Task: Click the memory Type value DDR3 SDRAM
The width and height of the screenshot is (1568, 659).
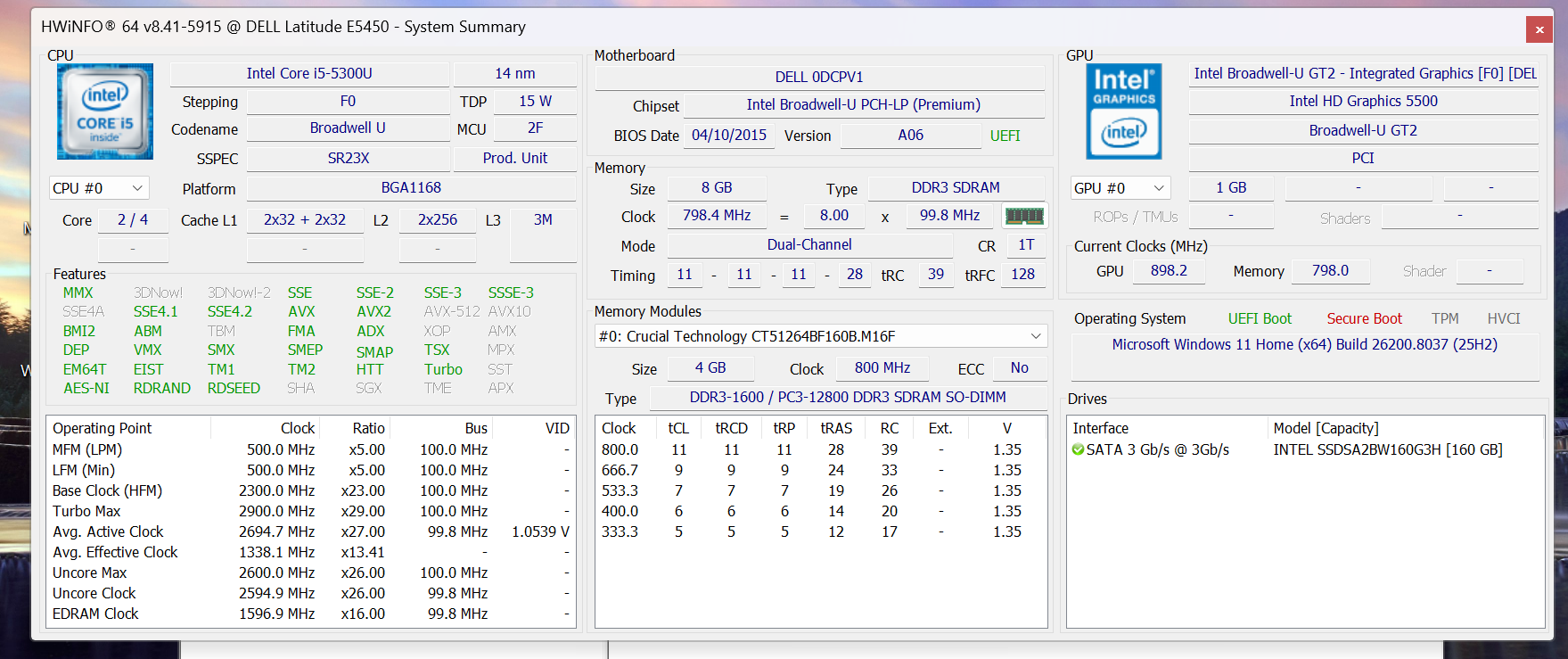Action: (956, 187)
